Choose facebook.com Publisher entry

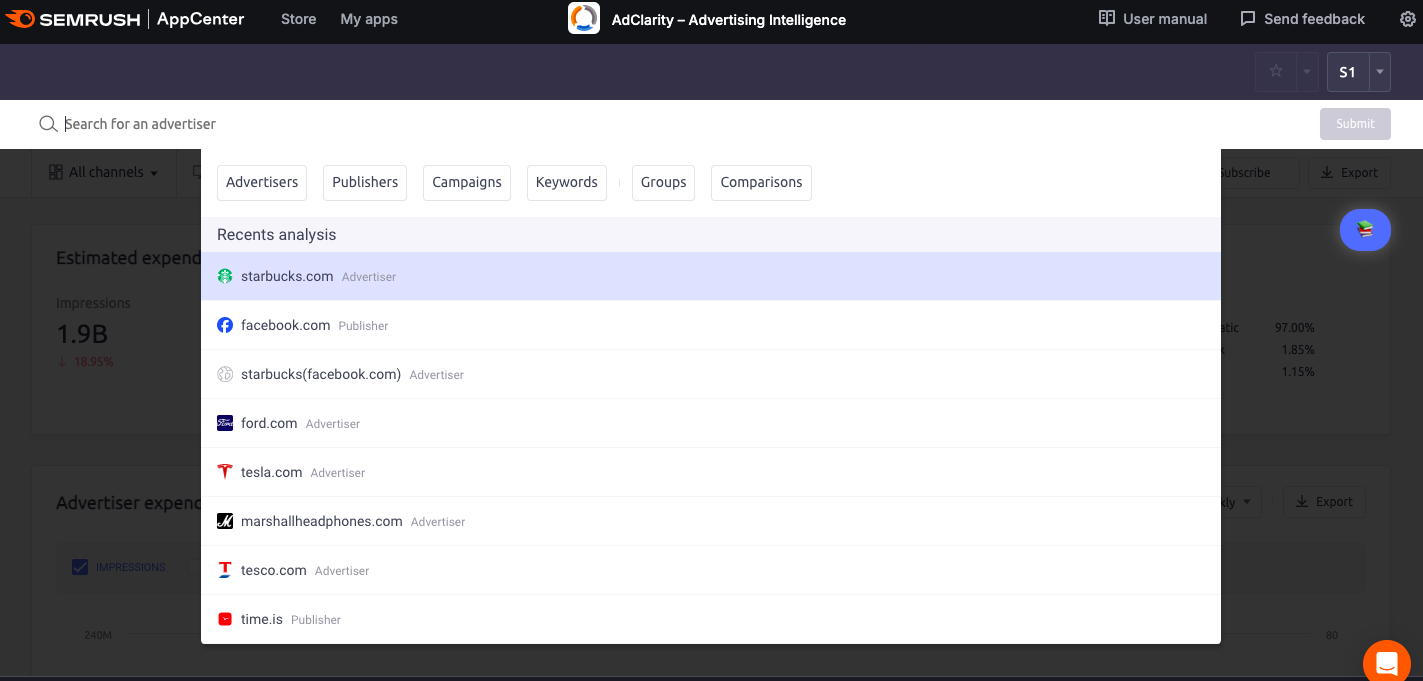click(711, 325)
